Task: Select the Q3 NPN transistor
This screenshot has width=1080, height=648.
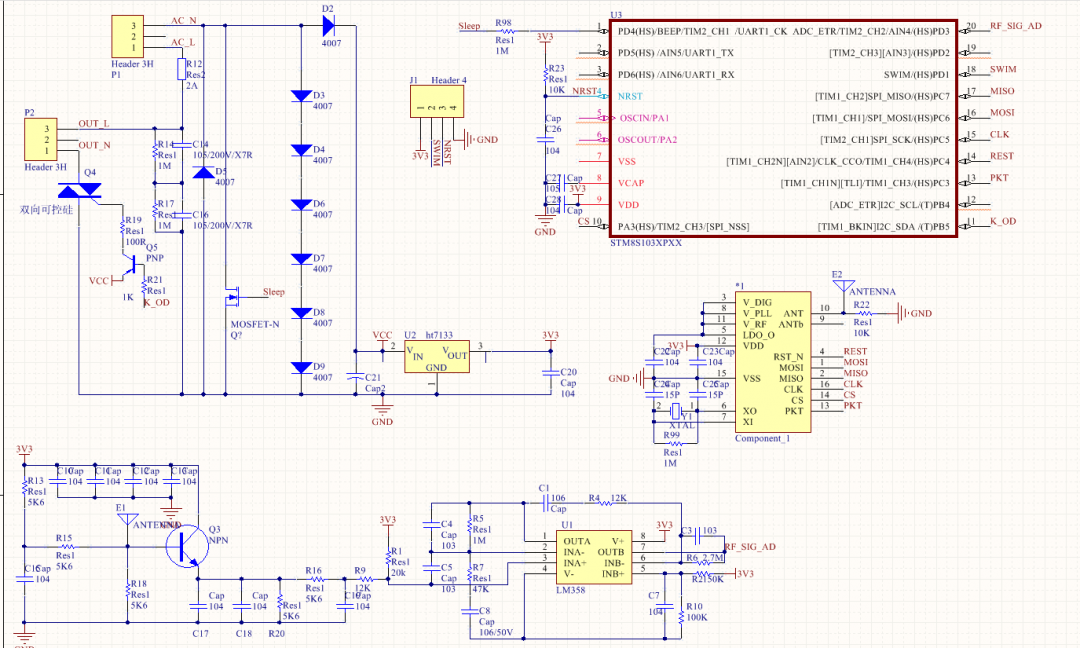Action: (x=184, y=546)
